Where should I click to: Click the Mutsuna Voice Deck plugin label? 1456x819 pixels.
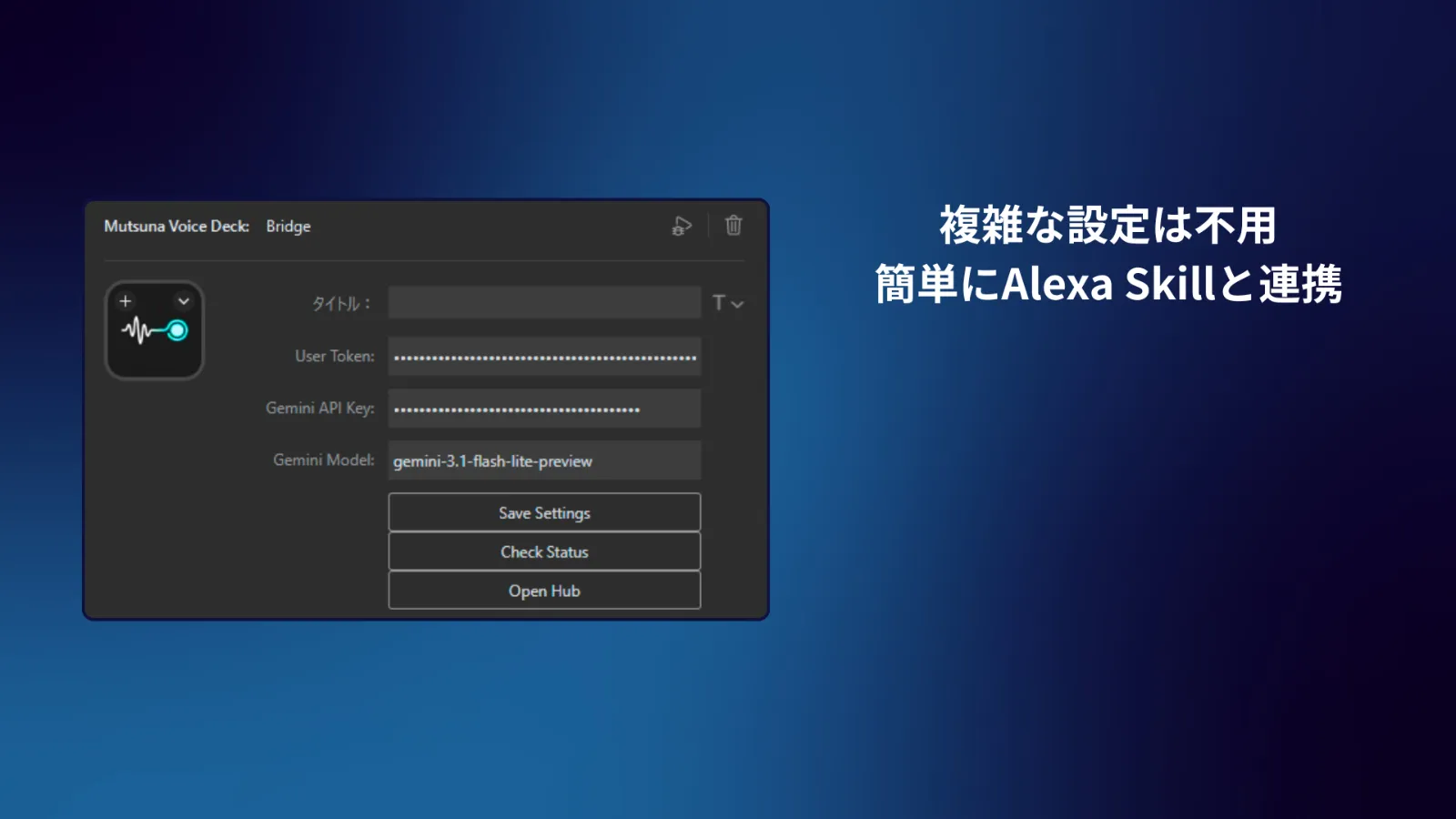click(x=177, y=226)
